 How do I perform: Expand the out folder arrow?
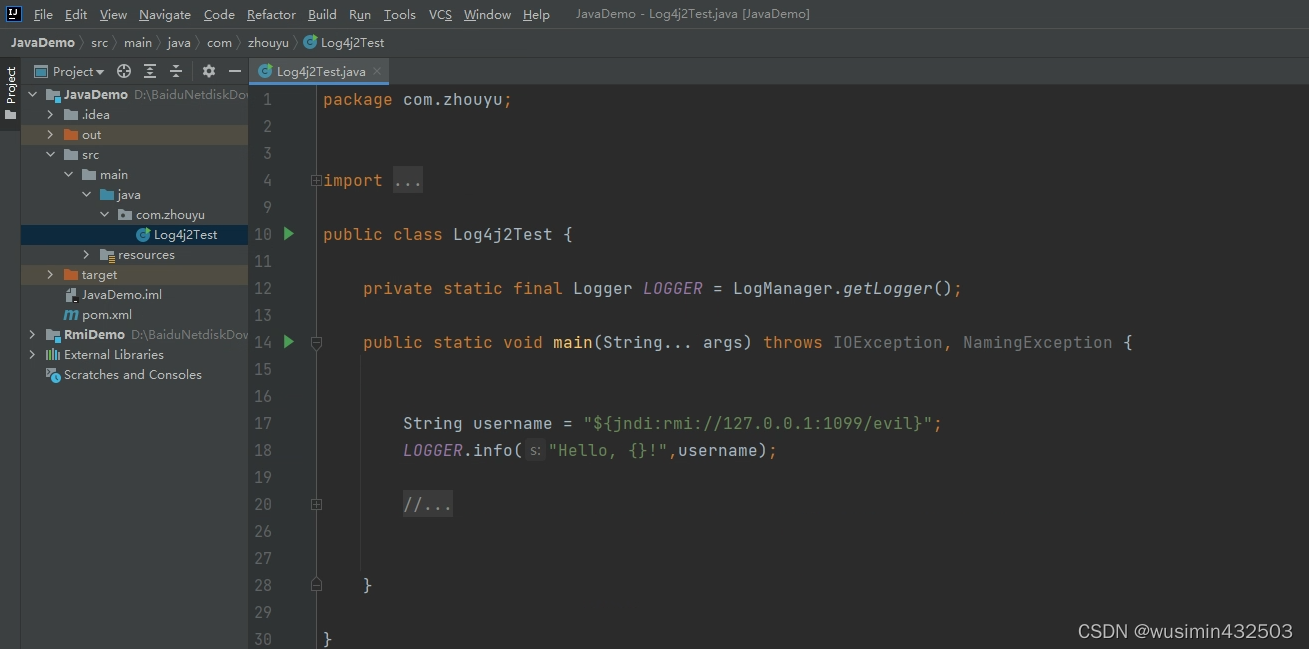pyautogui.click(x=50, y=135)
